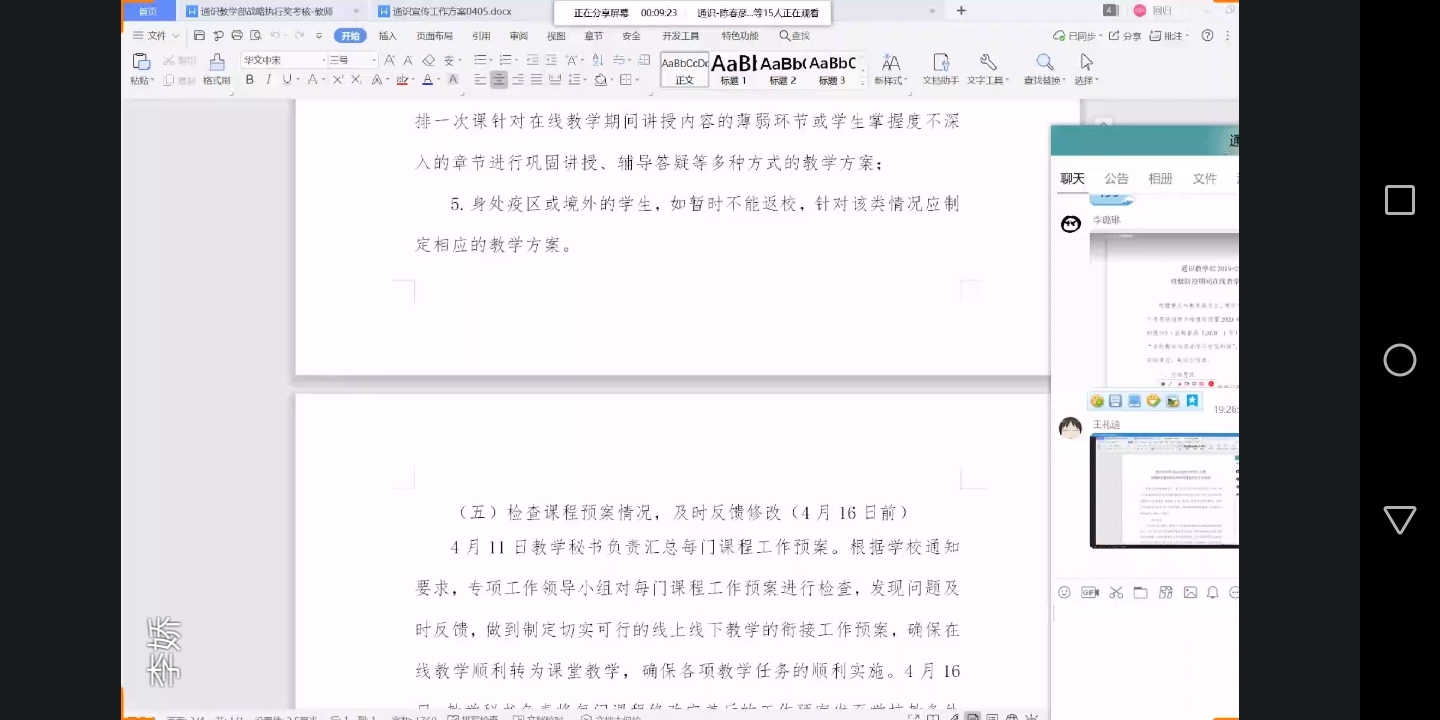Click the font color A swatch
1440x720 pixels.
[x=427, y=80]
